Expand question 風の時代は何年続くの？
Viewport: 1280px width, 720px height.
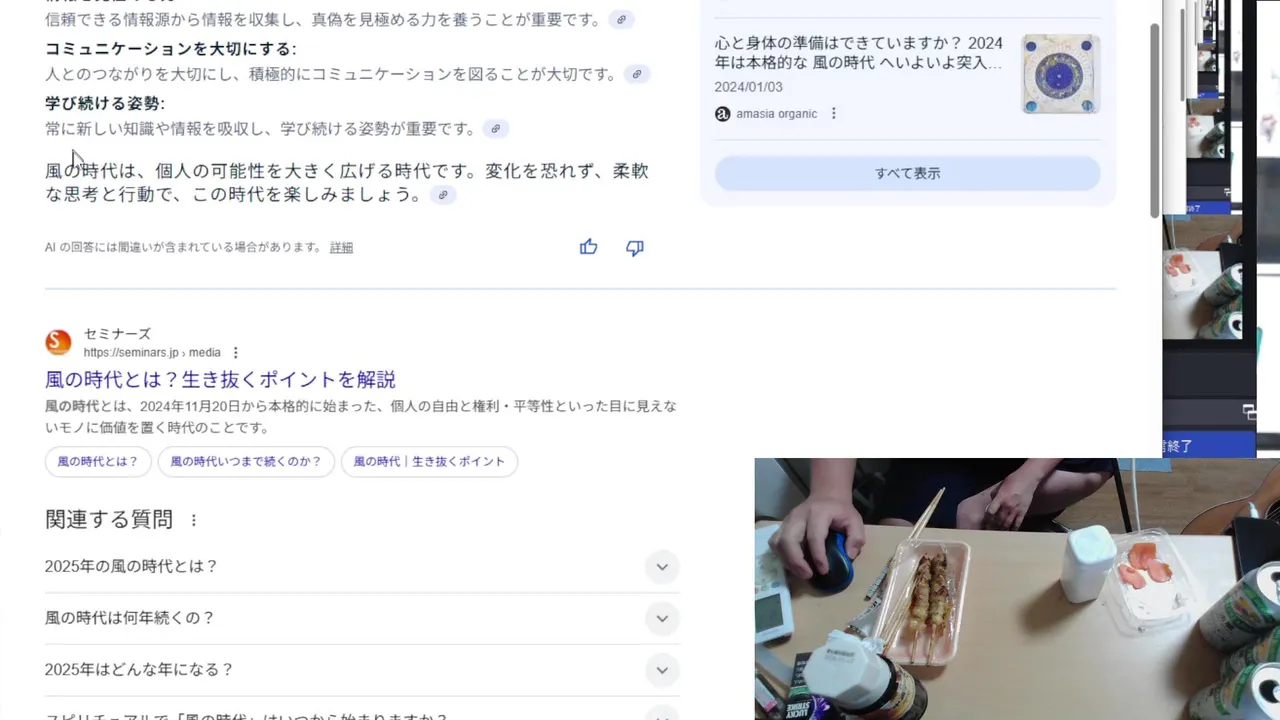[362, 618]
